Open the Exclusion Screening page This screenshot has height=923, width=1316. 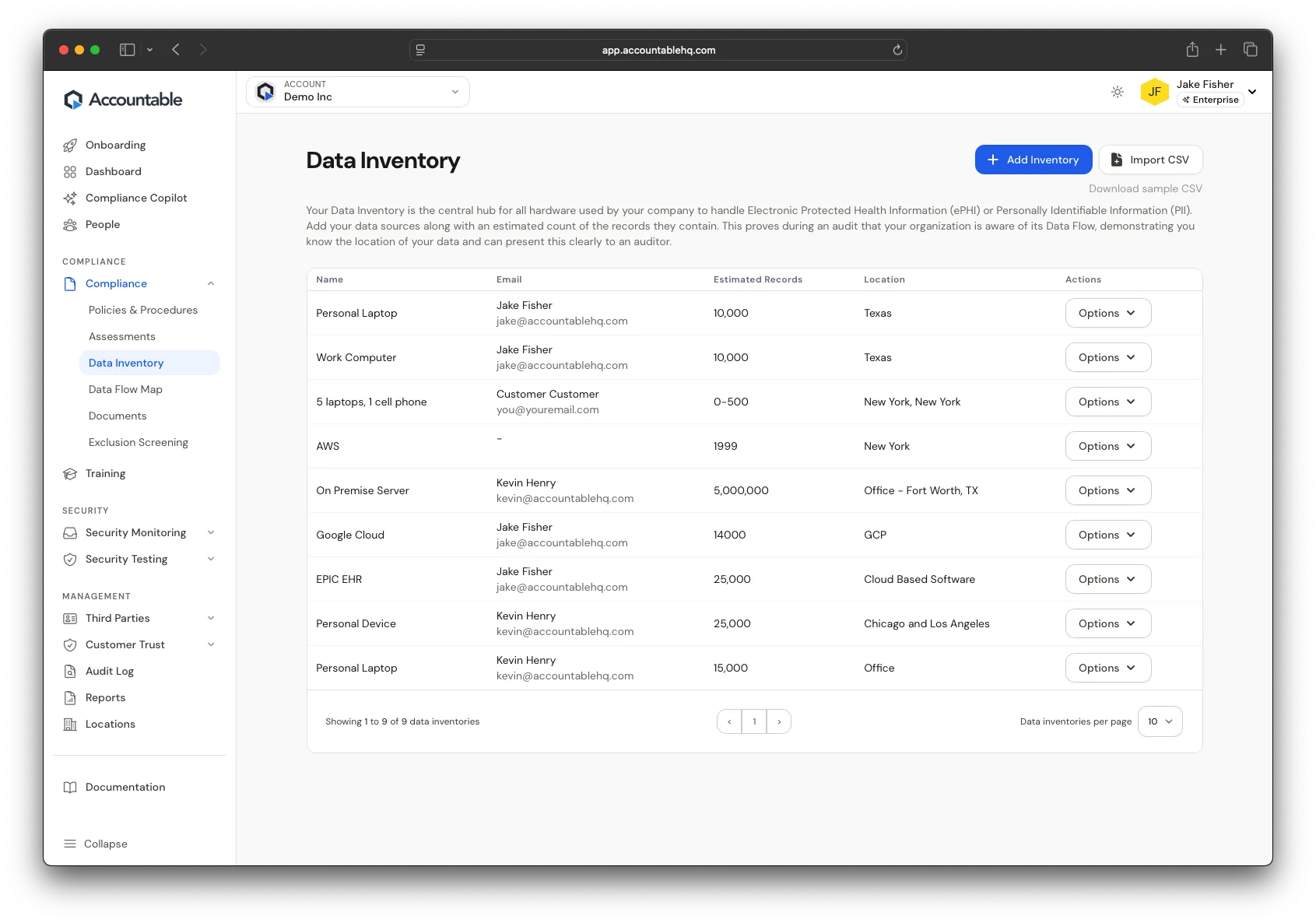[138, 442]
